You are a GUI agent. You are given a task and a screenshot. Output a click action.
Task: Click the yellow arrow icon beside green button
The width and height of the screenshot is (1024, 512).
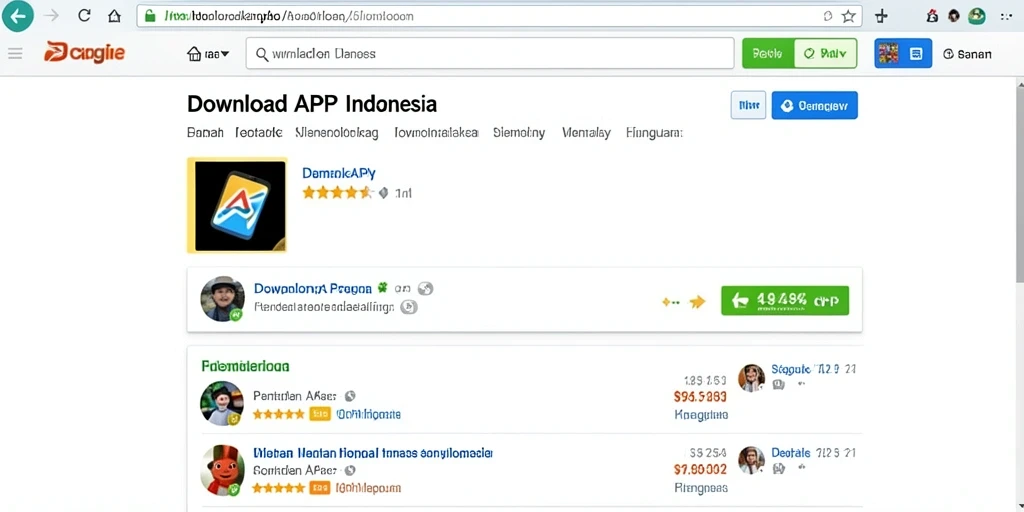(697, 301)
